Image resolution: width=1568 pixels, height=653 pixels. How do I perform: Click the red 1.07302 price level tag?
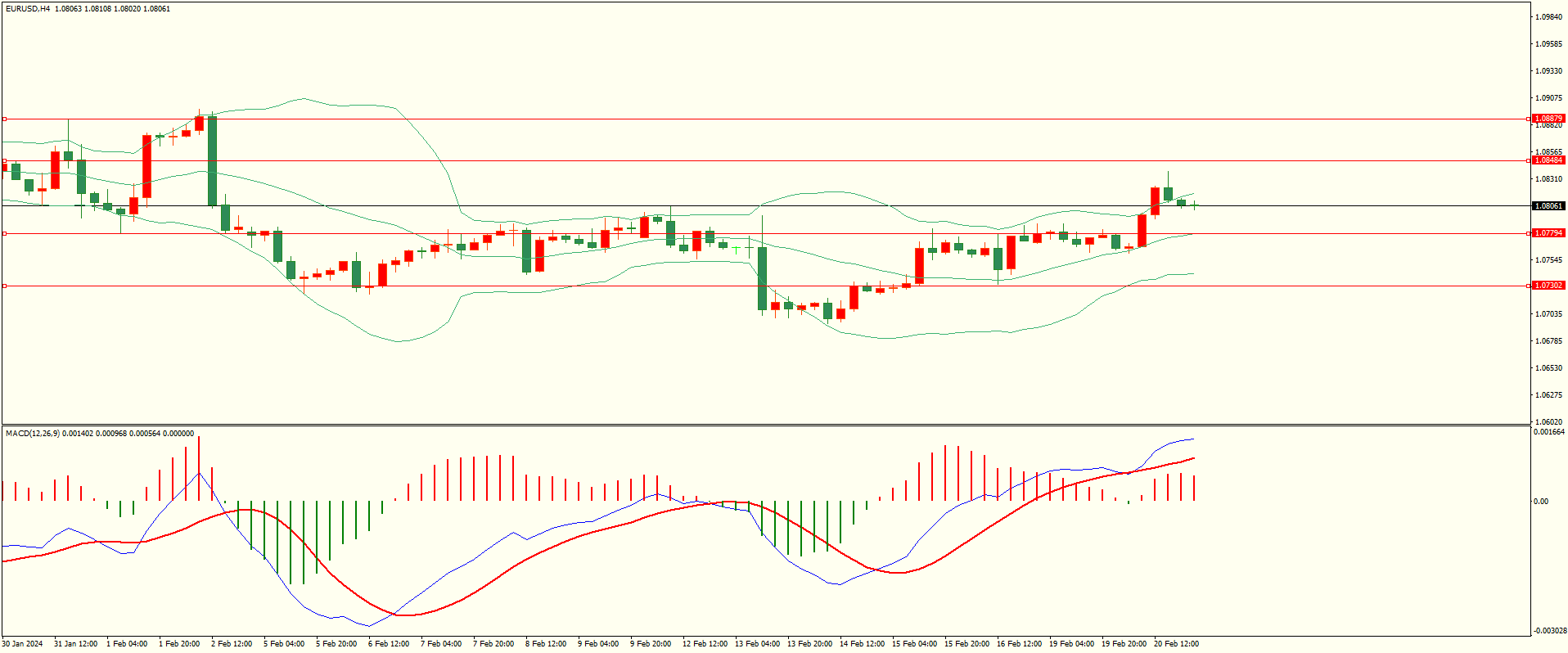pyautogui.click(x=1548, y=286)
